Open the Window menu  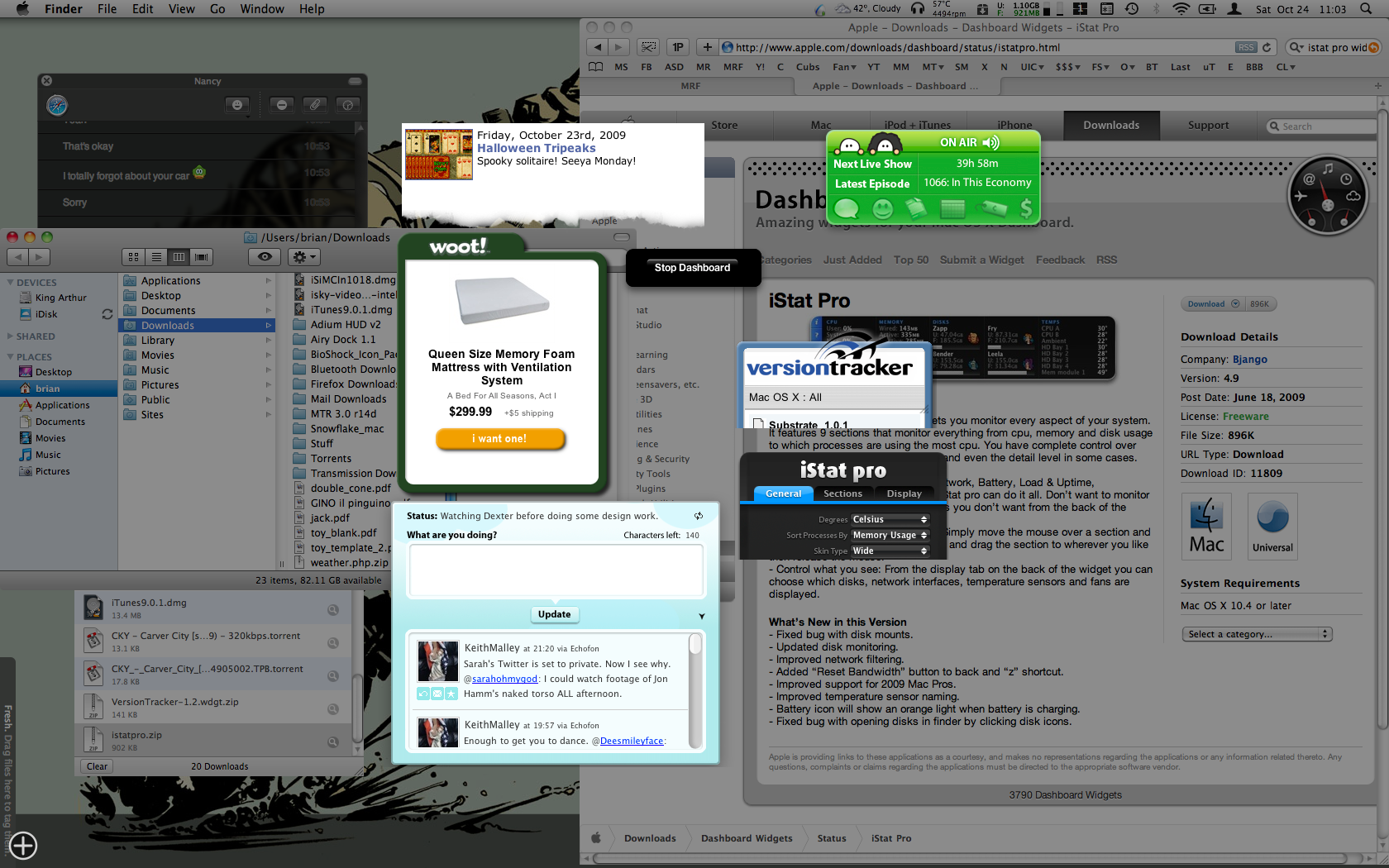tap(261, 9)
